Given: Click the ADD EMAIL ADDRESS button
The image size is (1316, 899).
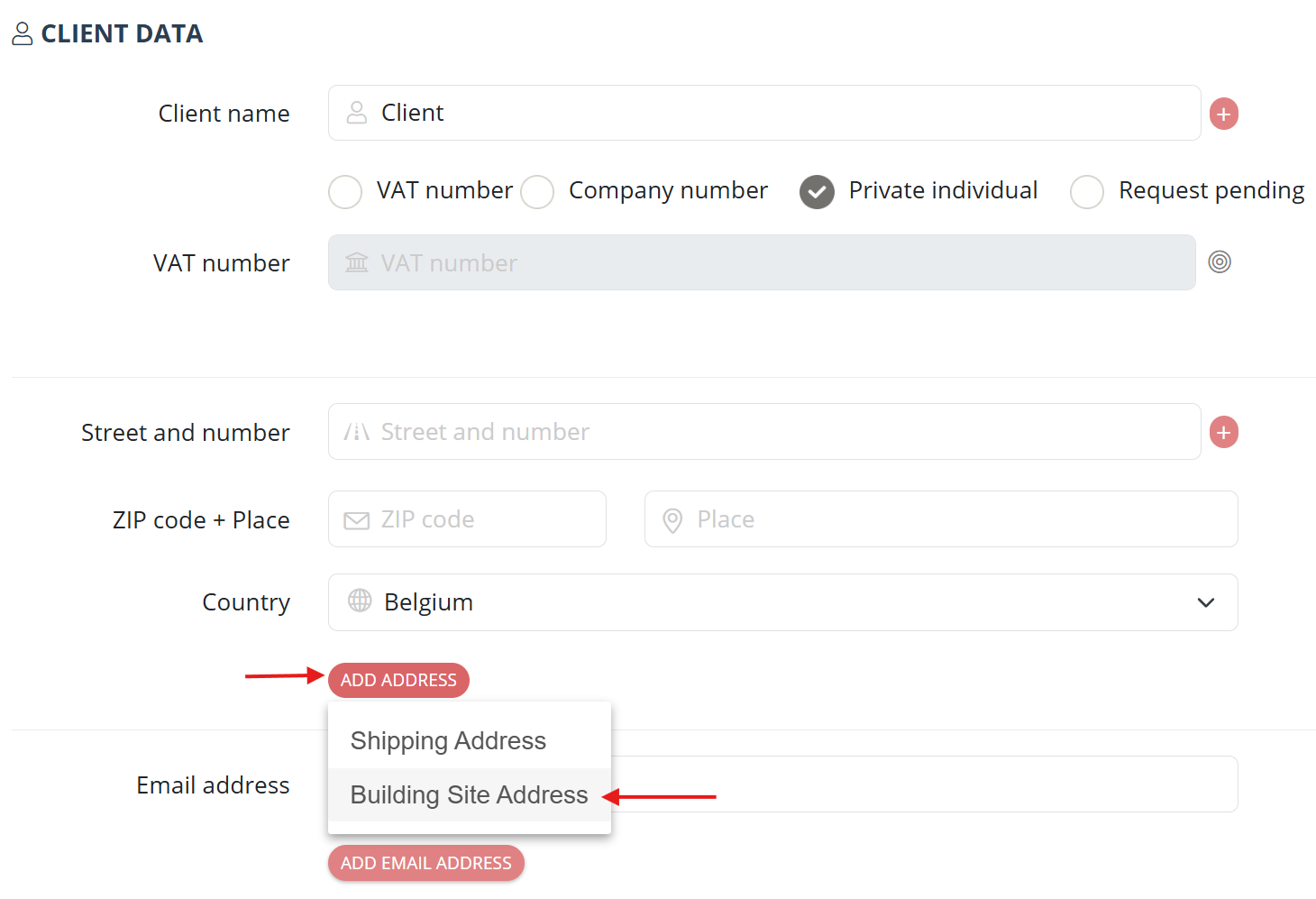Looking at the screenshot, I should [x=426, y=863].
